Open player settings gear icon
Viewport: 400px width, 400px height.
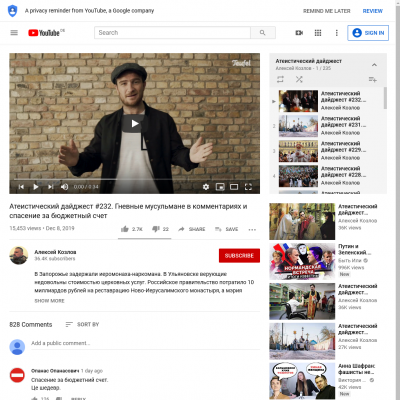206,187
